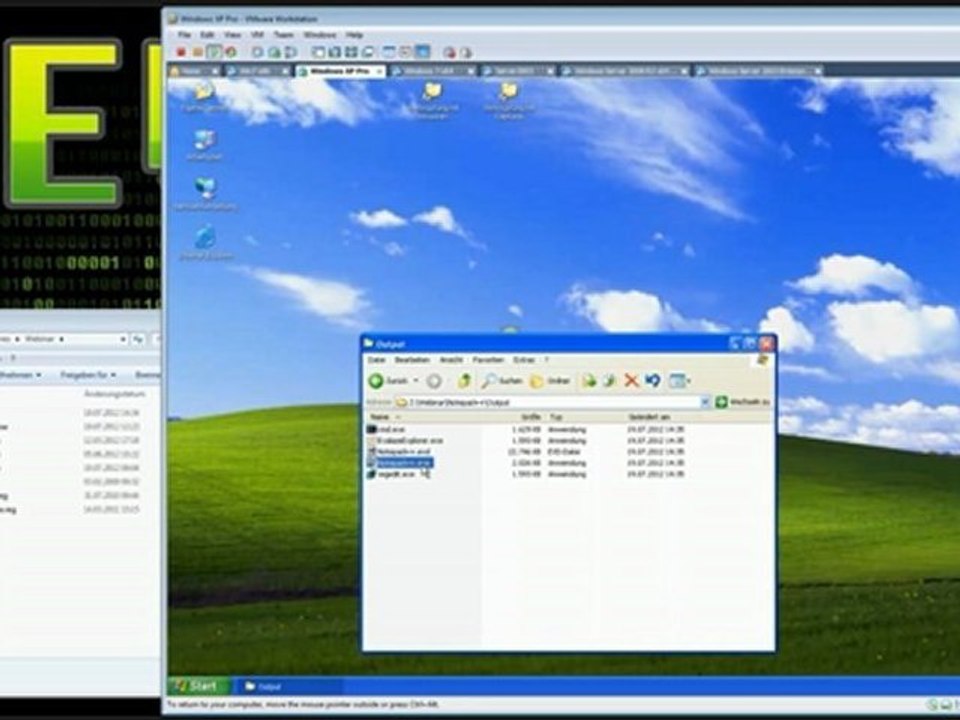Screen dimensions: 960x720
Task: Select the regedit.exe file in Output
Action: pyautogui.click(x=392, y=474)
